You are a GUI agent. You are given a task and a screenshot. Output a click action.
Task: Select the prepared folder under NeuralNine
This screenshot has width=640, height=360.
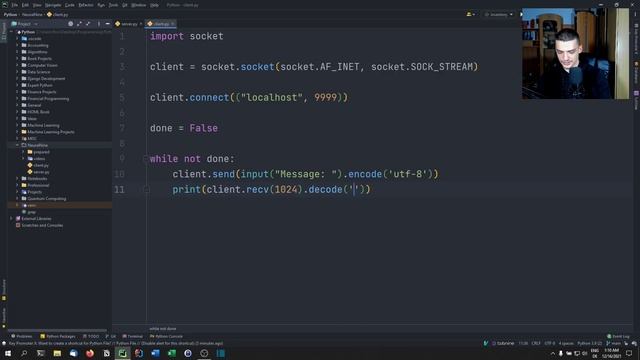[41, 152]
